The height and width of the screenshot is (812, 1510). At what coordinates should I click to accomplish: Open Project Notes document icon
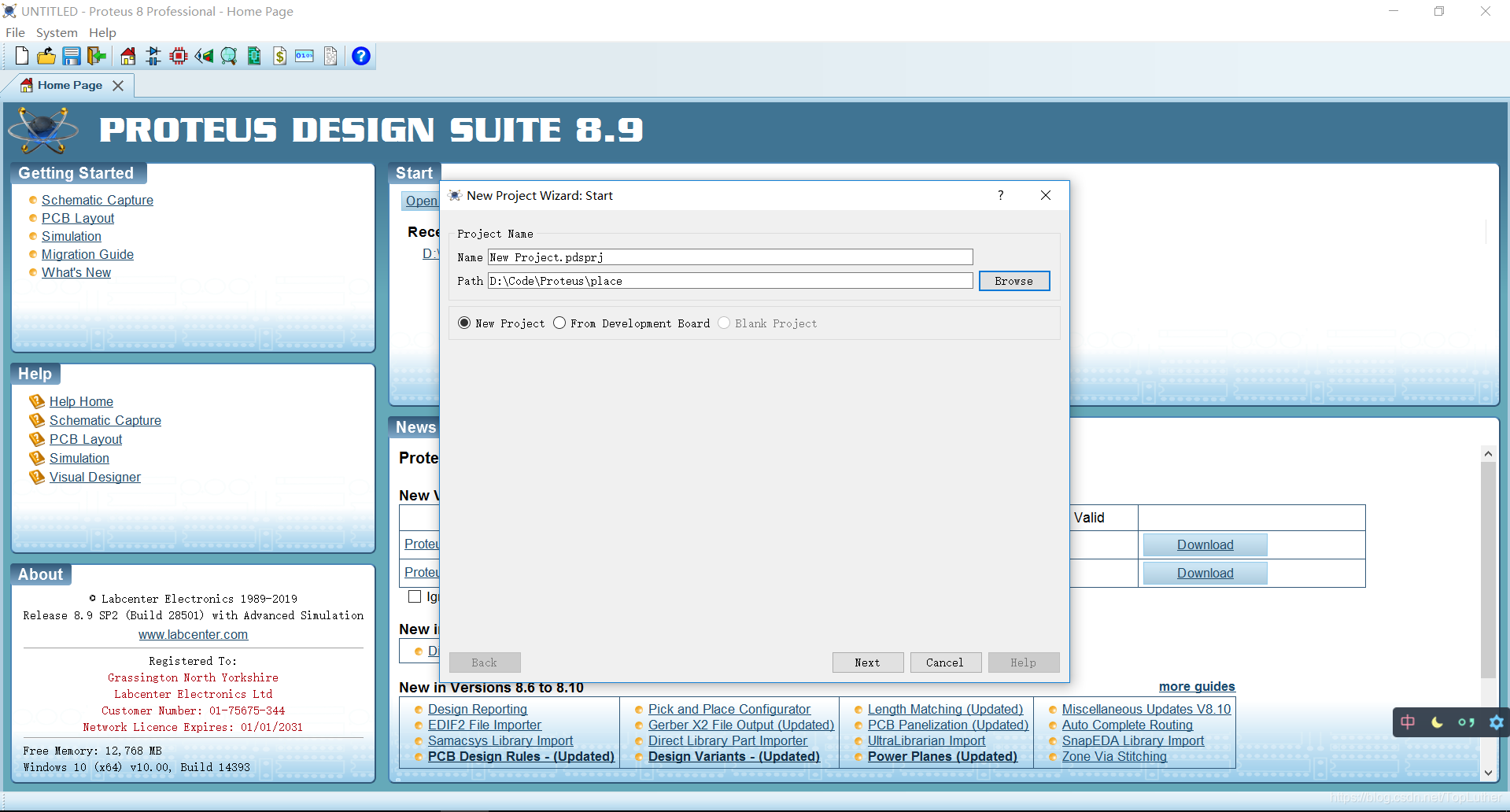point(330,56)
